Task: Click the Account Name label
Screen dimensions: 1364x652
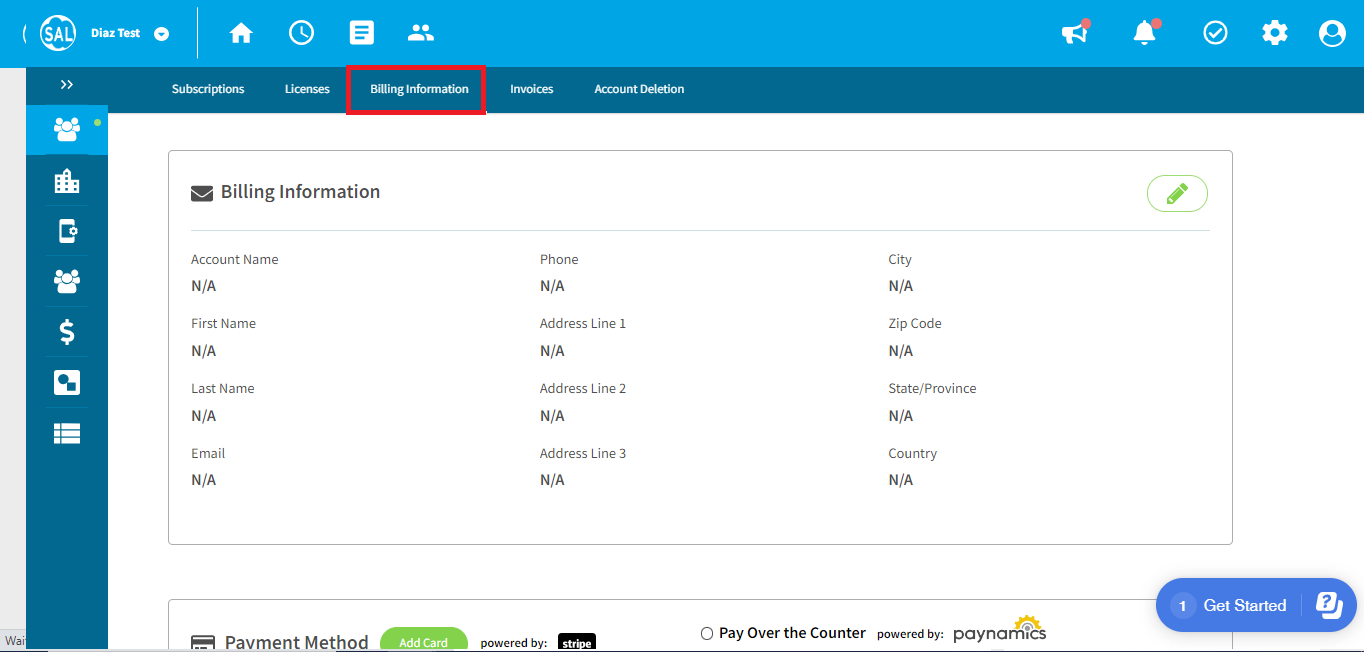Action: (x=235, y=259)
